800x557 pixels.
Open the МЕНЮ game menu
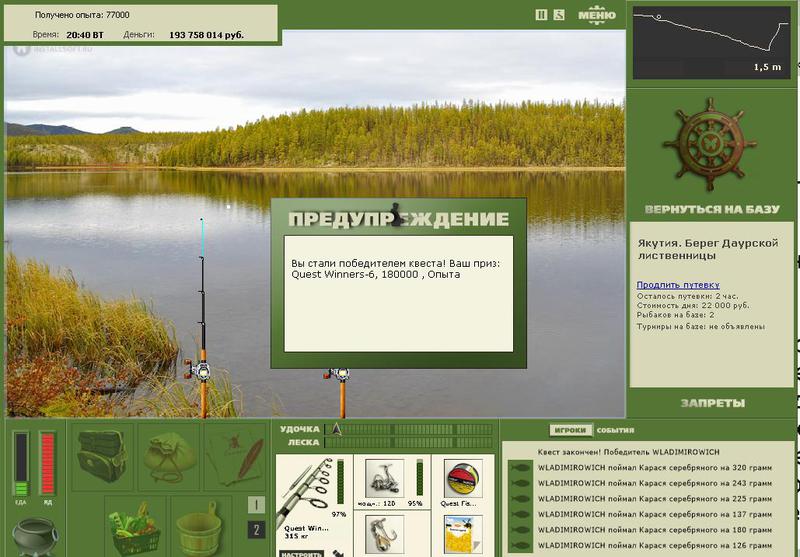(597, 15)
